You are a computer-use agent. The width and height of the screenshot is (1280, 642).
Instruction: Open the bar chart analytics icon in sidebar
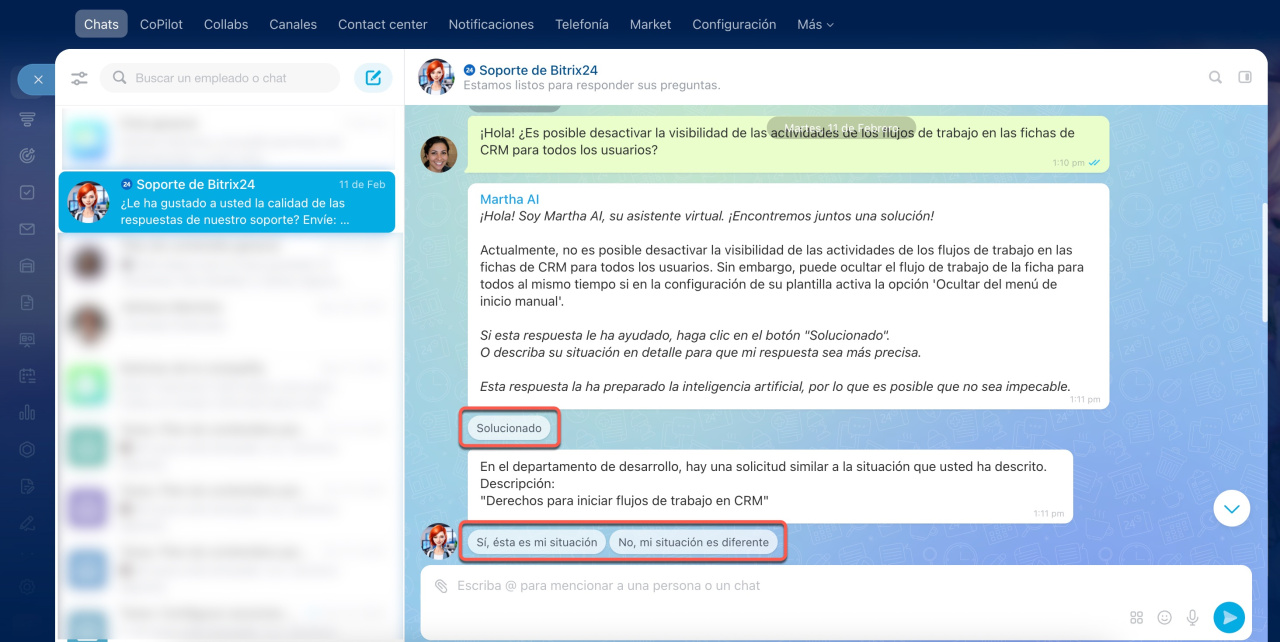pyautogui.click(x=27, y=413)
